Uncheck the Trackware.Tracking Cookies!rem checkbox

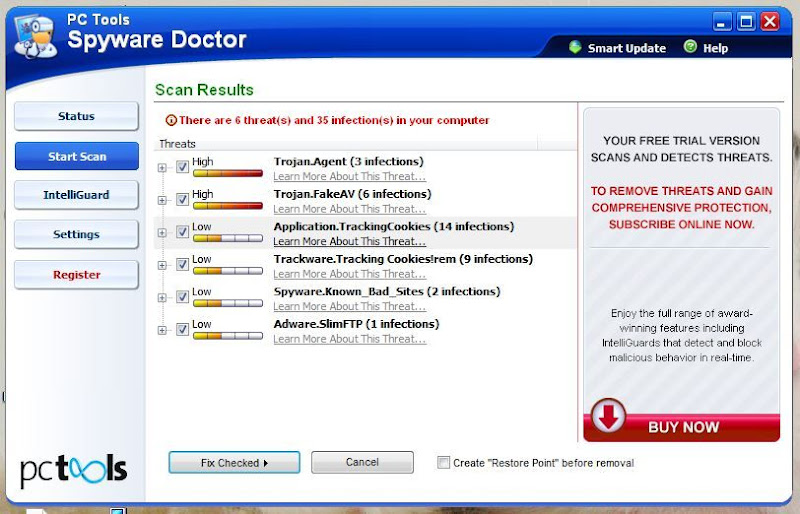pos(182,264)
